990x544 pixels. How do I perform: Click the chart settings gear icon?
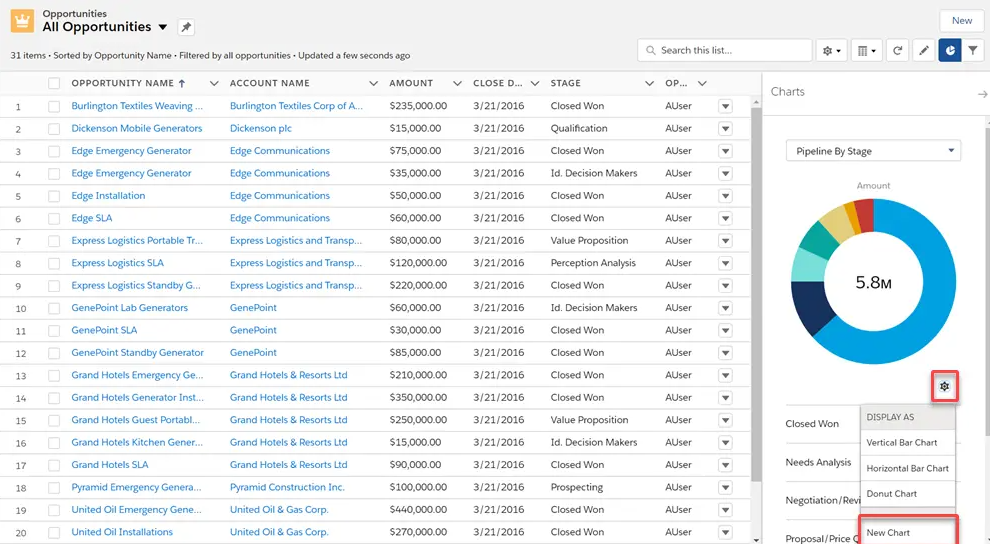click(944, 386)
